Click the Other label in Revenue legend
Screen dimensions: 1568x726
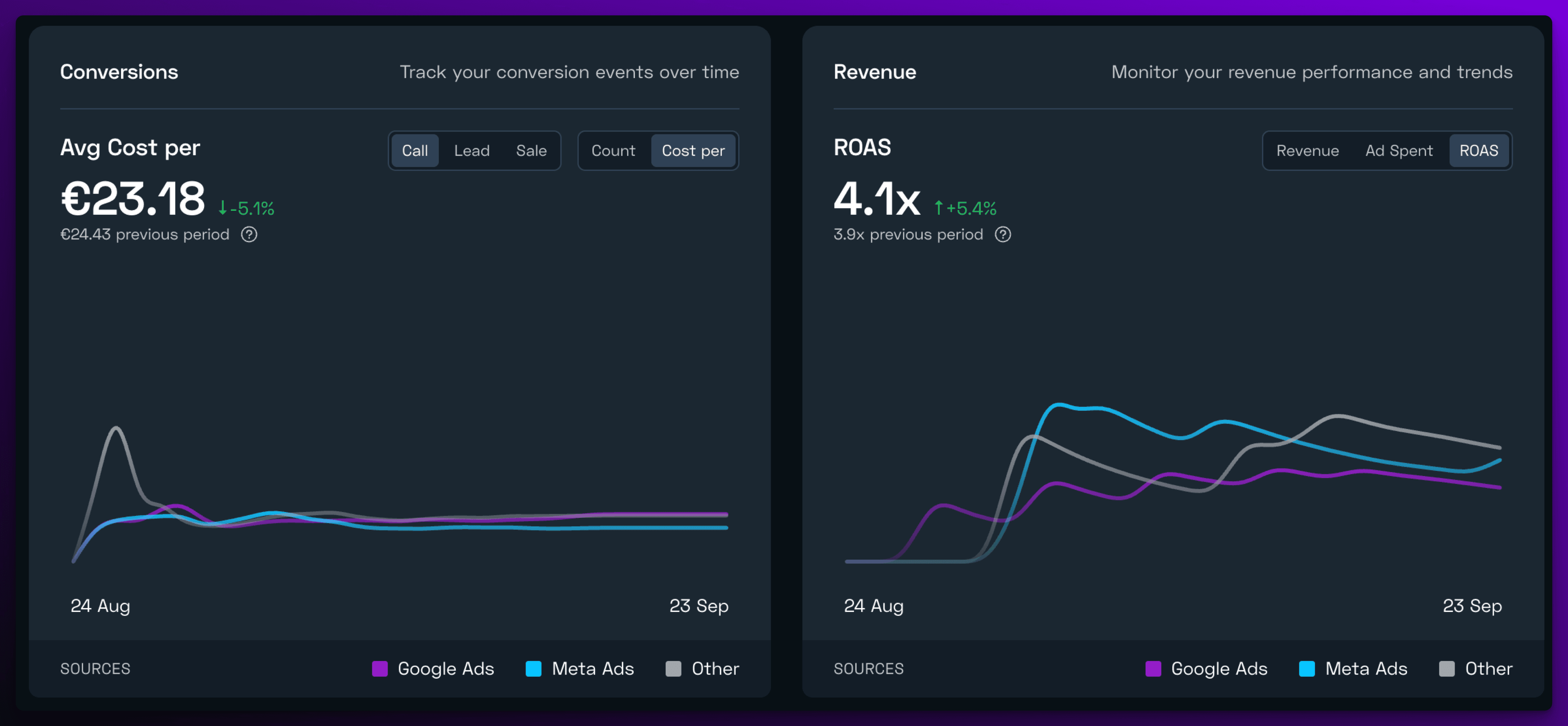coord(1488,668)
